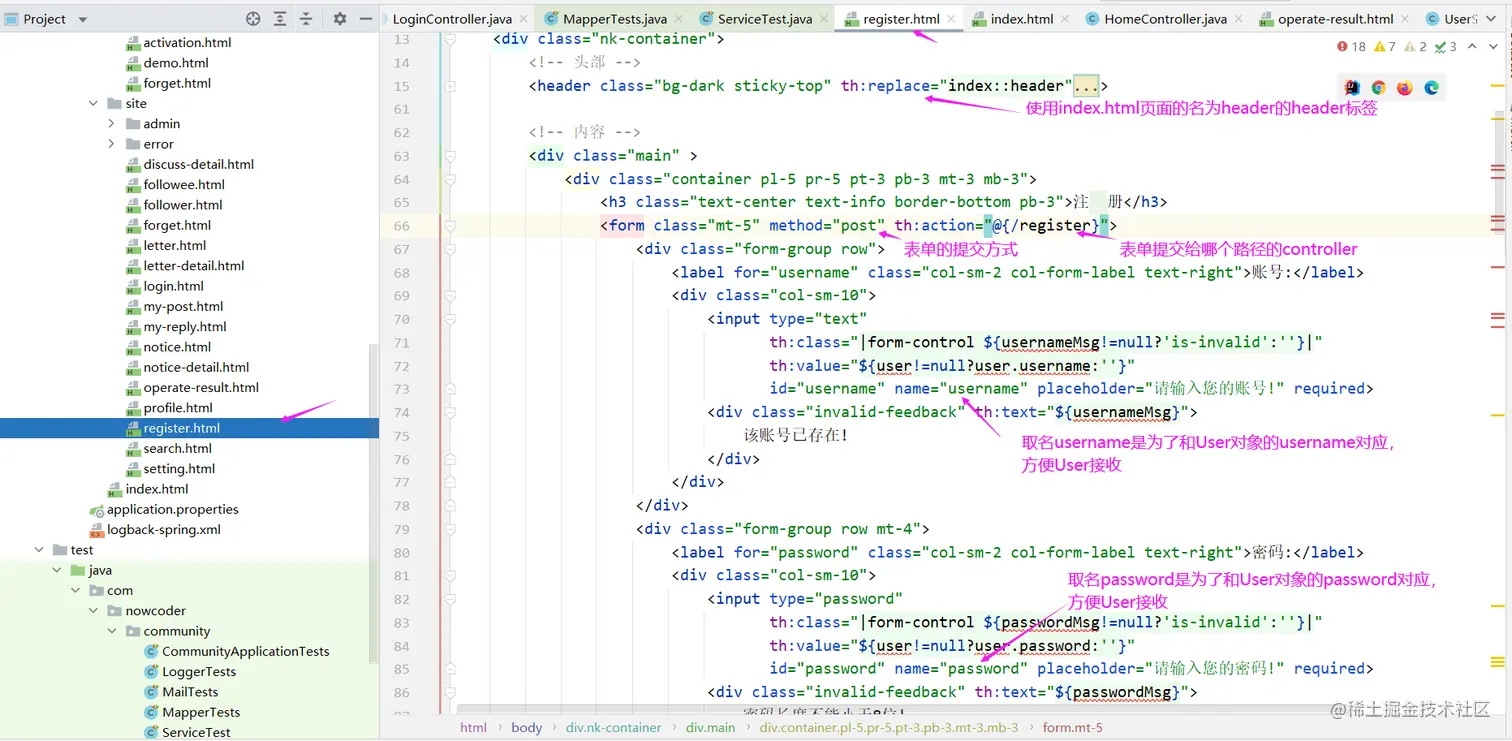
Task: Hide the Project tool window
Action: pos(366,19)
